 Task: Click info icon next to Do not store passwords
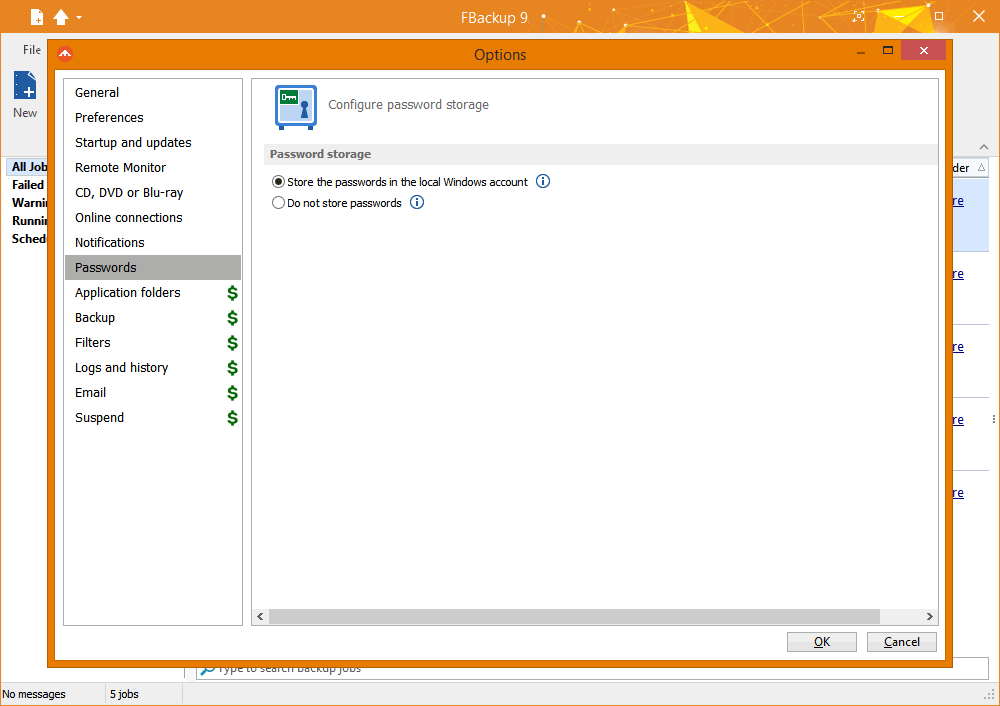pyautogui.click(x=417, y=203)
